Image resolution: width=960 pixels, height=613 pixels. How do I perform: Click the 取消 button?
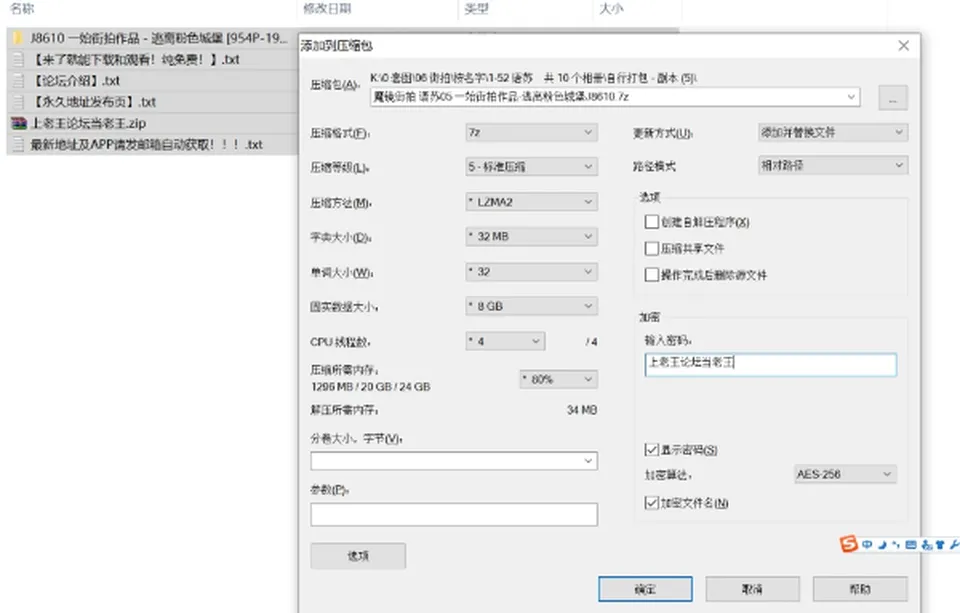point(752,589)
